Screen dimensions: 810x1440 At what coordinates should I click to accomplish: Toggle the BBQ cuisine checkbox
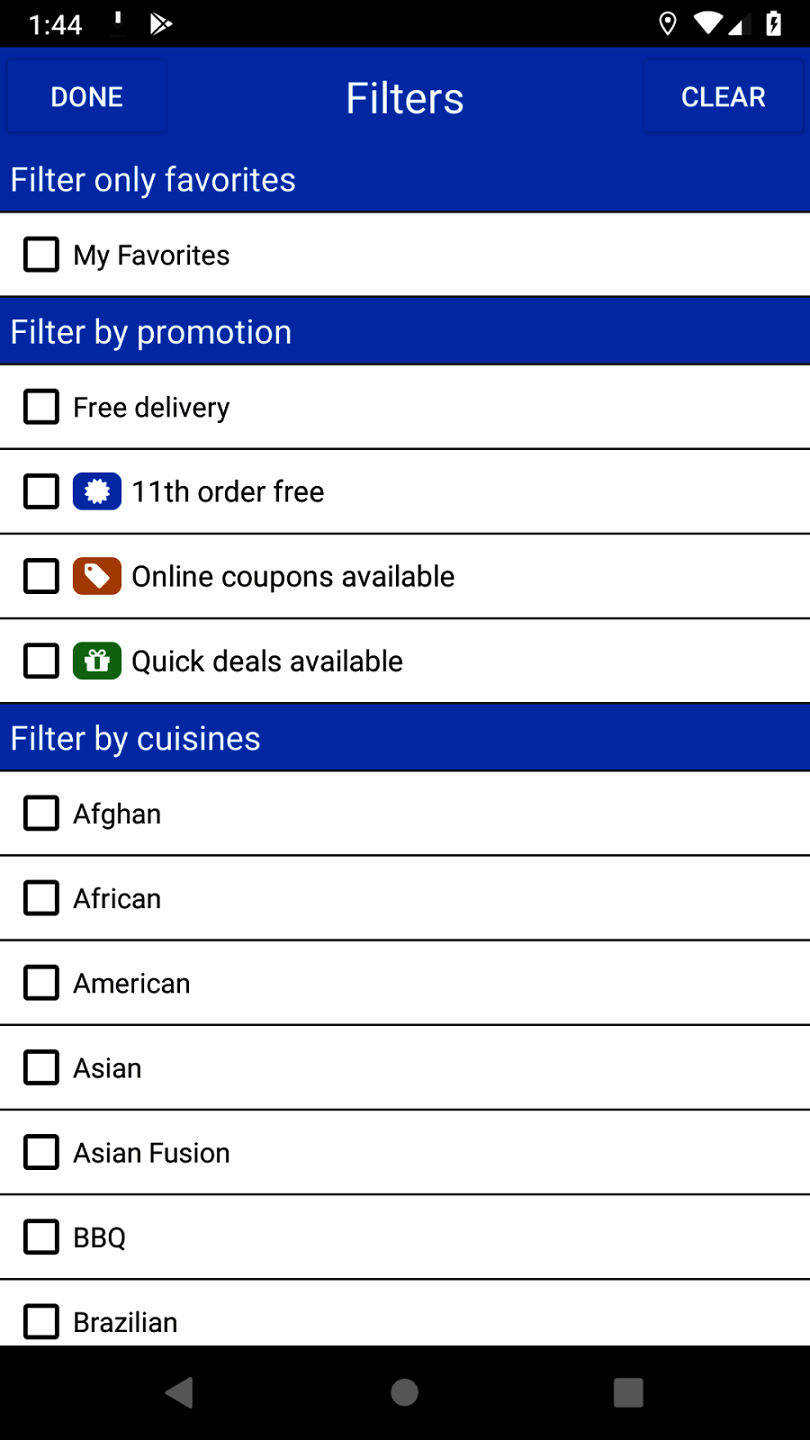[40, 1237]
